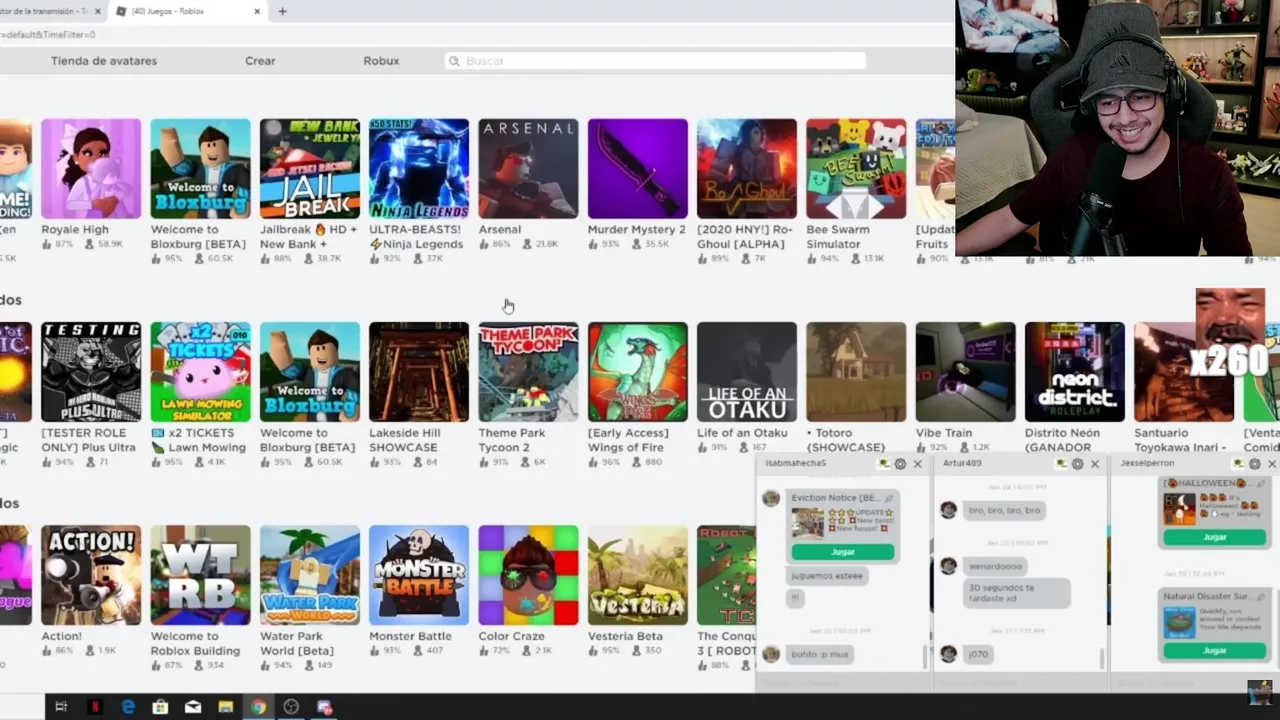Open chat settings gear for isabmahecha5

900,464
